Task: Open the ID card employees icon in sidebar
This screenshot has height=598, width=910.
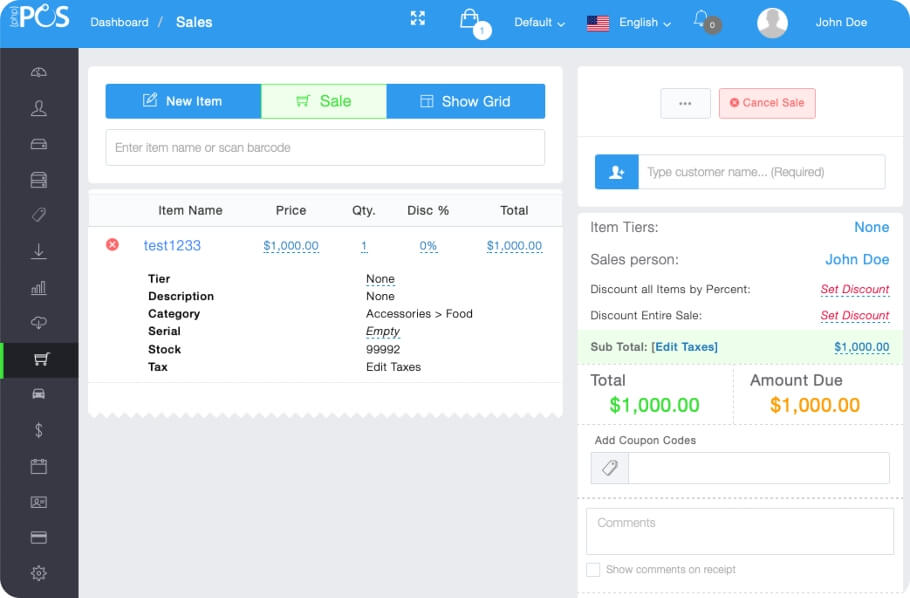Action: [39, 502]
